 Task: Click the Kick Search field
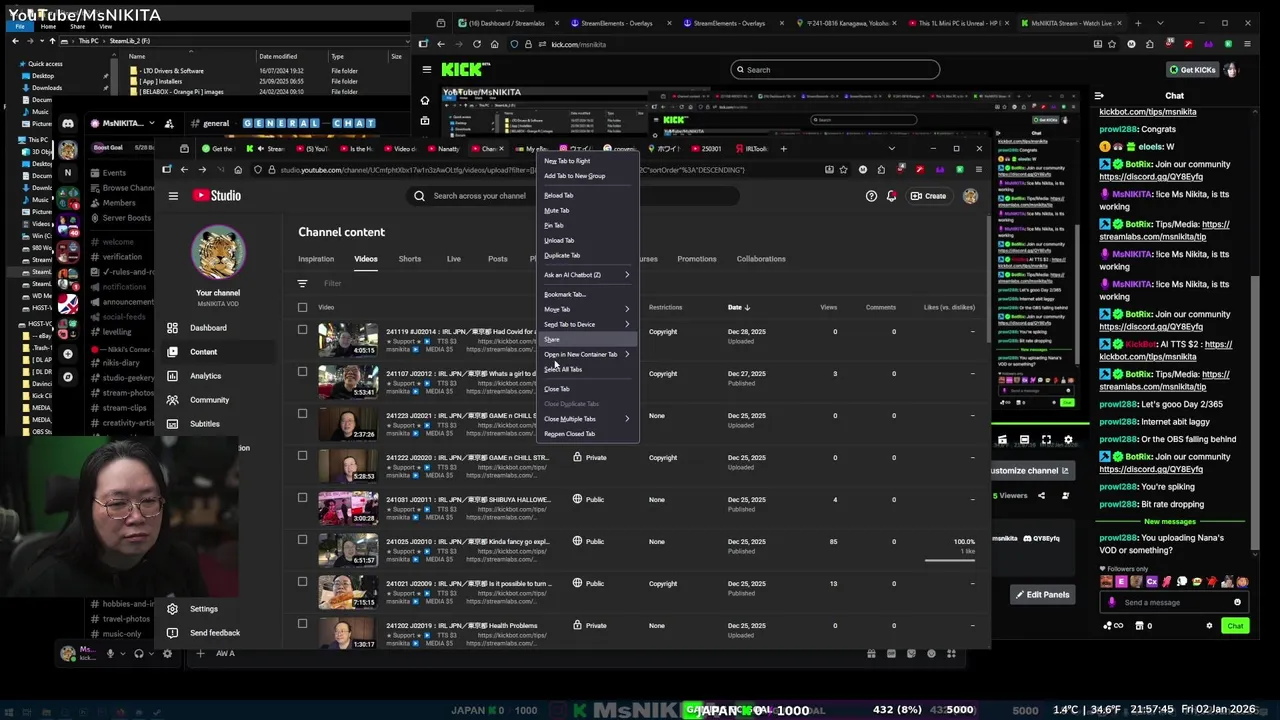[835, 70]
